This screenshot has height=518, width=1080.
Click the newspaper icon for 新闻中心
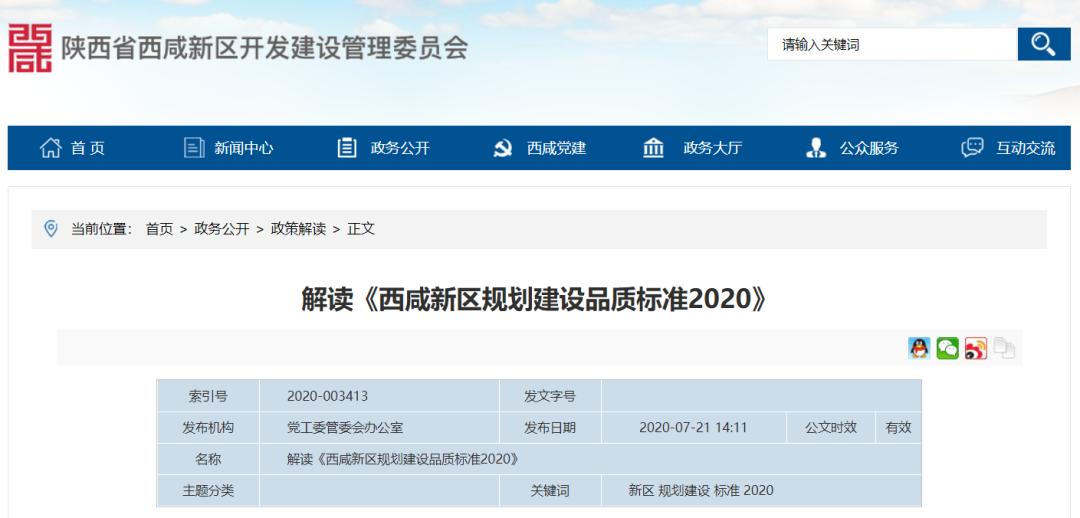coord(194,147)
